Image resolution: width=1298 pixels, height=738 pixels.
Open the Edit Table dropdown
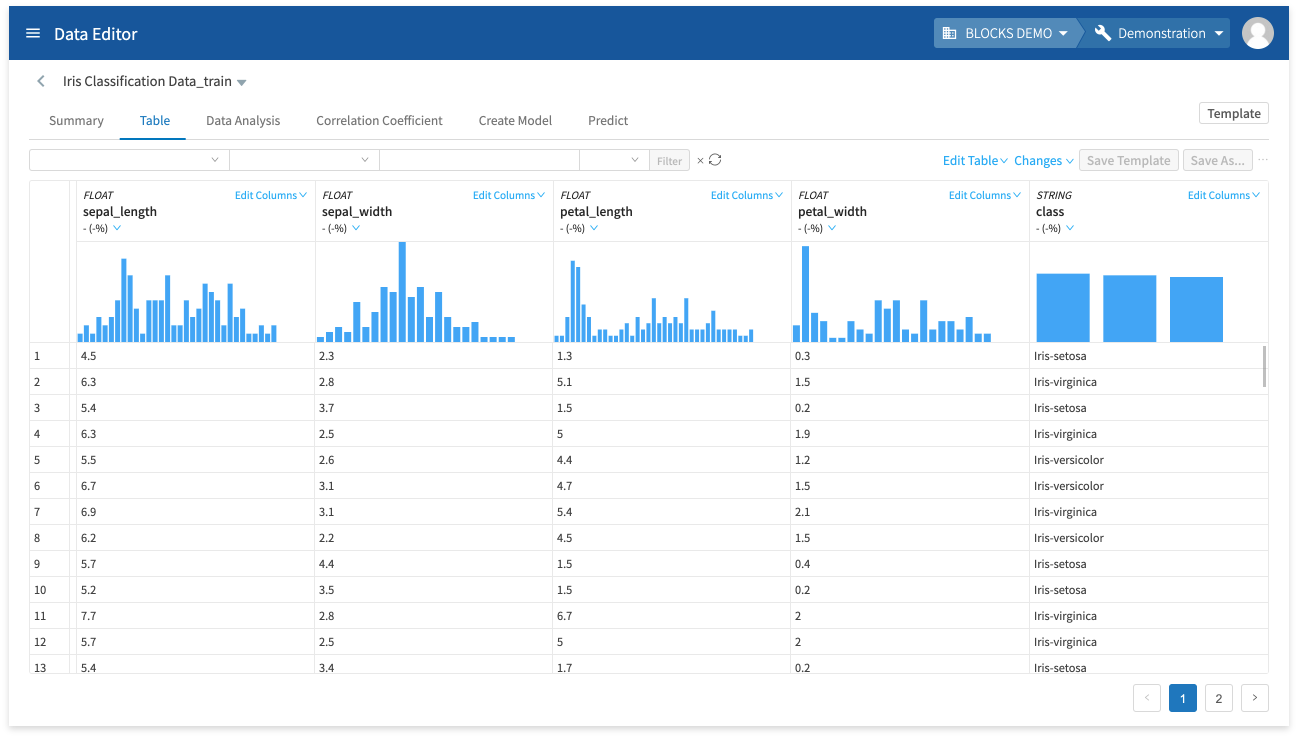pos(975,160)
